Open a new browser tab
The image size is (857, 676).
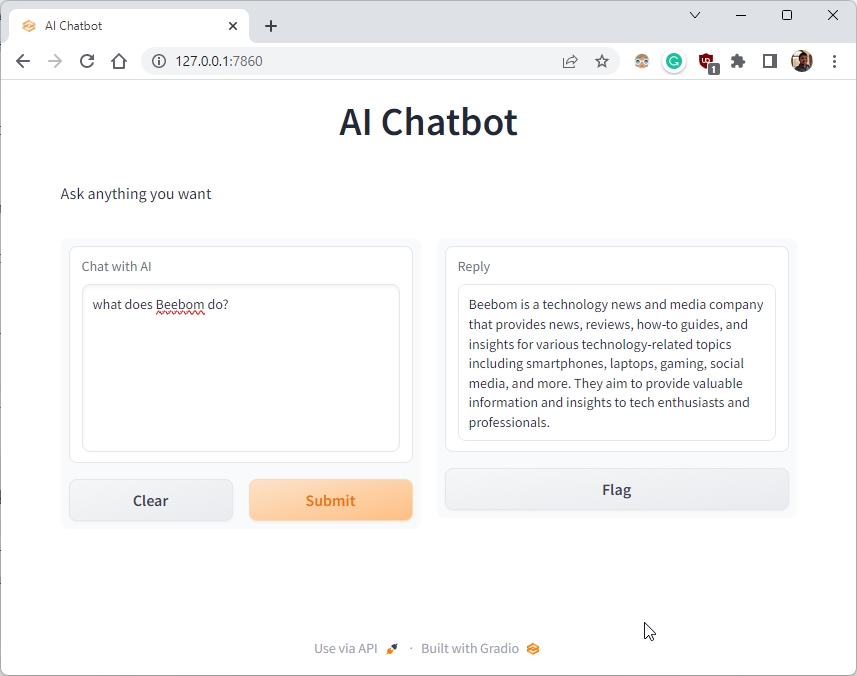pyautogui.click(x=270, y=25)
